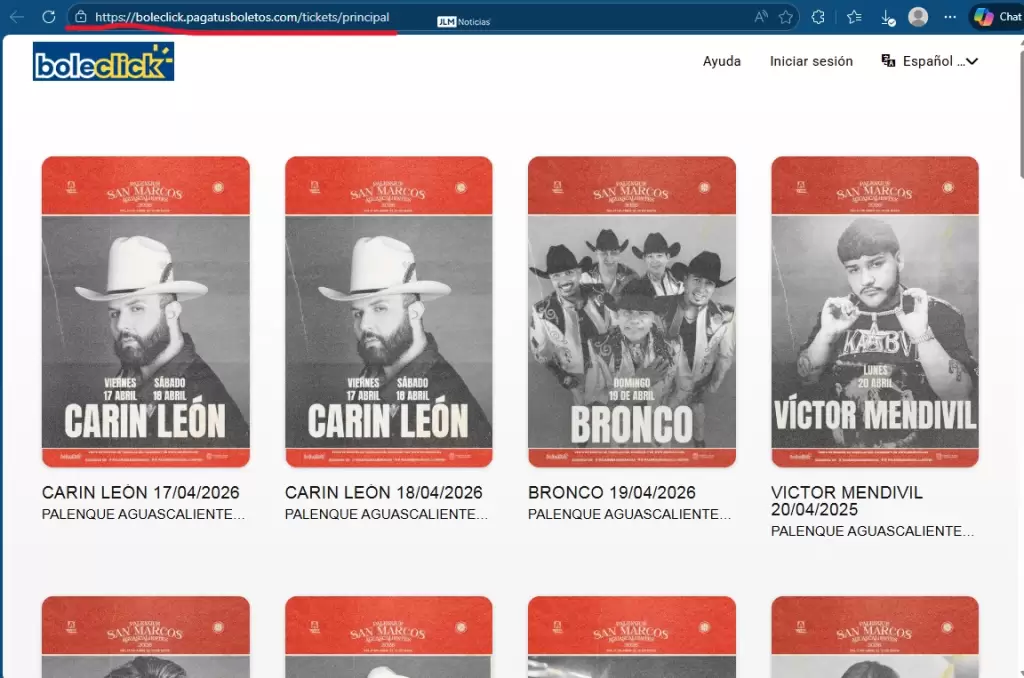Click Iniciar sesión link
Screen dimensions: 1024x678
pos(811,61)
